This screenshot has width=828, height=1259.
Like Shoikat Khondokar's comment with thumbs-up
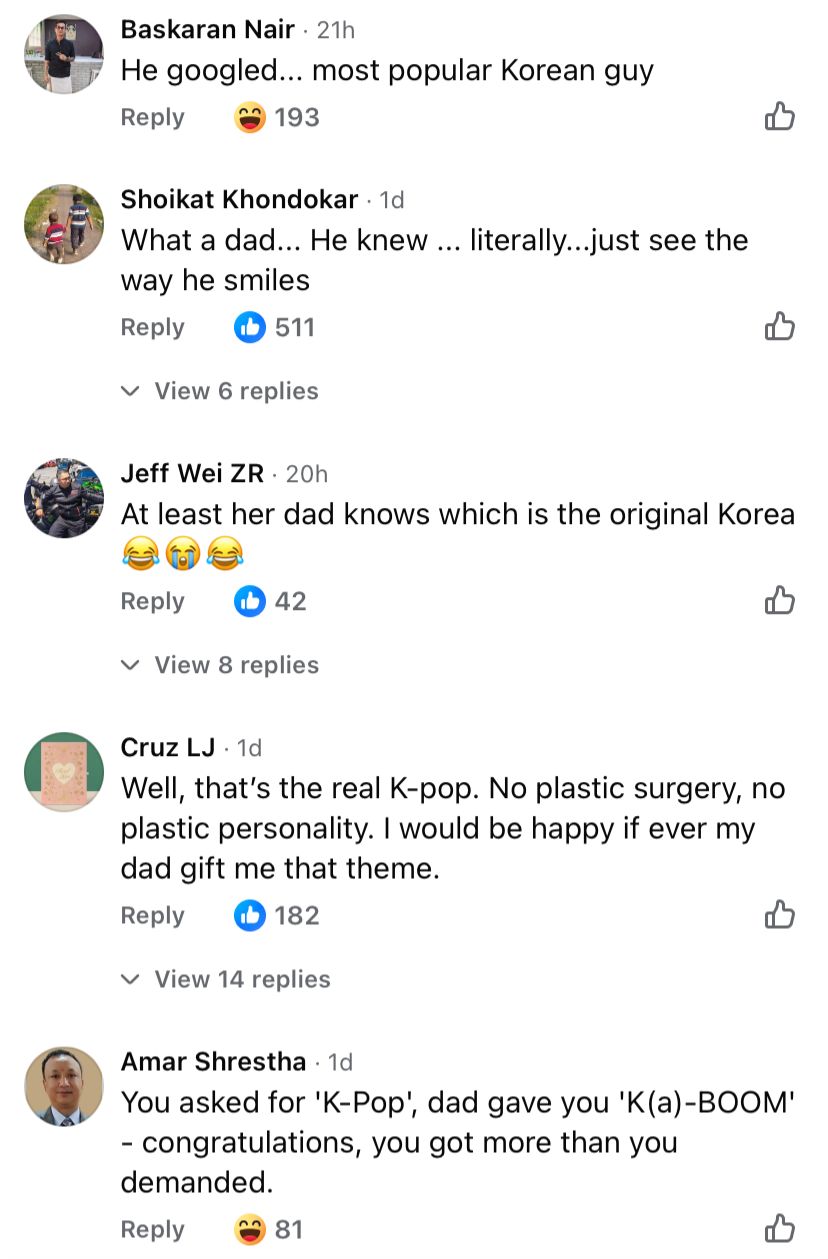(x=779, y=327)
